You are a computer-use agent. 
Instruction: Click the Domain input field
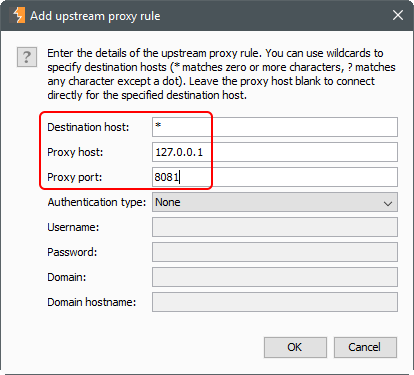click(275, 277)
